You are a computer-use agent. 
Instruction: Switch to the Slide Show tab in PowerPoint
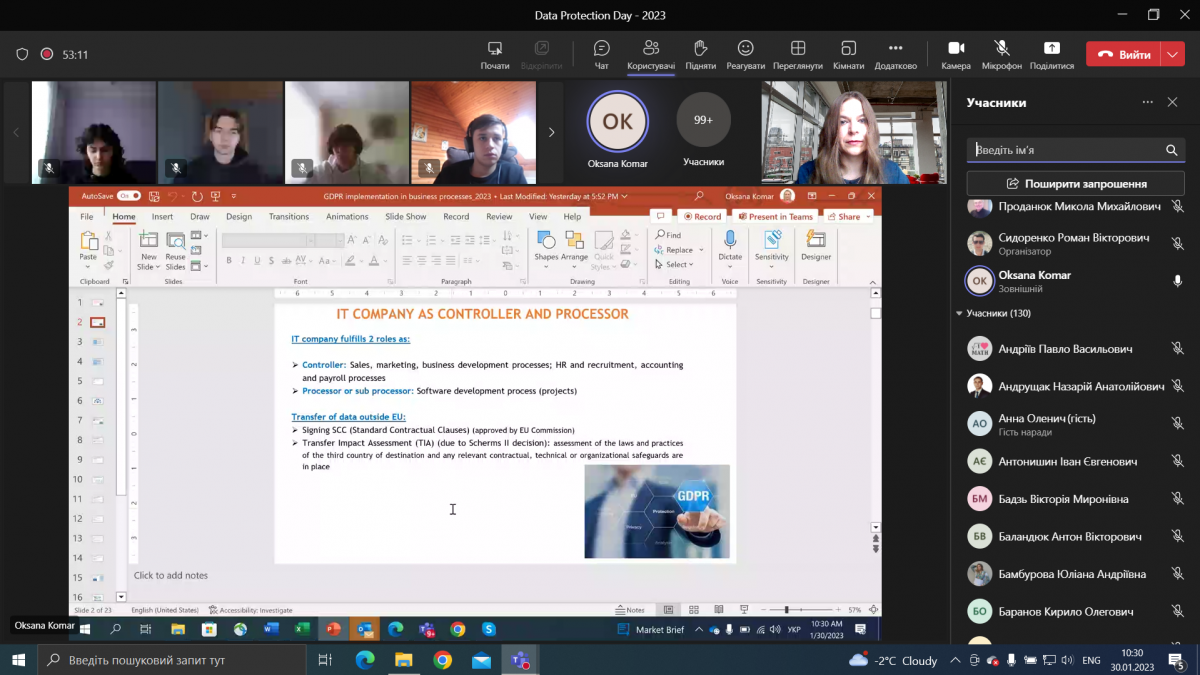coord(406,216)
